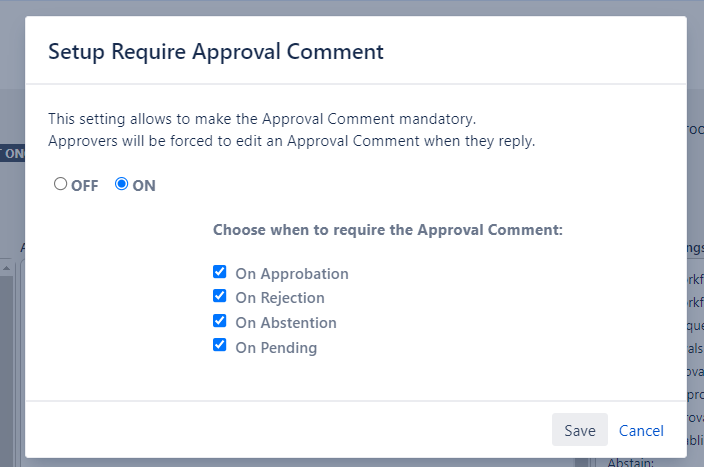704x467 pixels.
Task: Click the "On Approbation" label text
Action: tap(292, 273)
